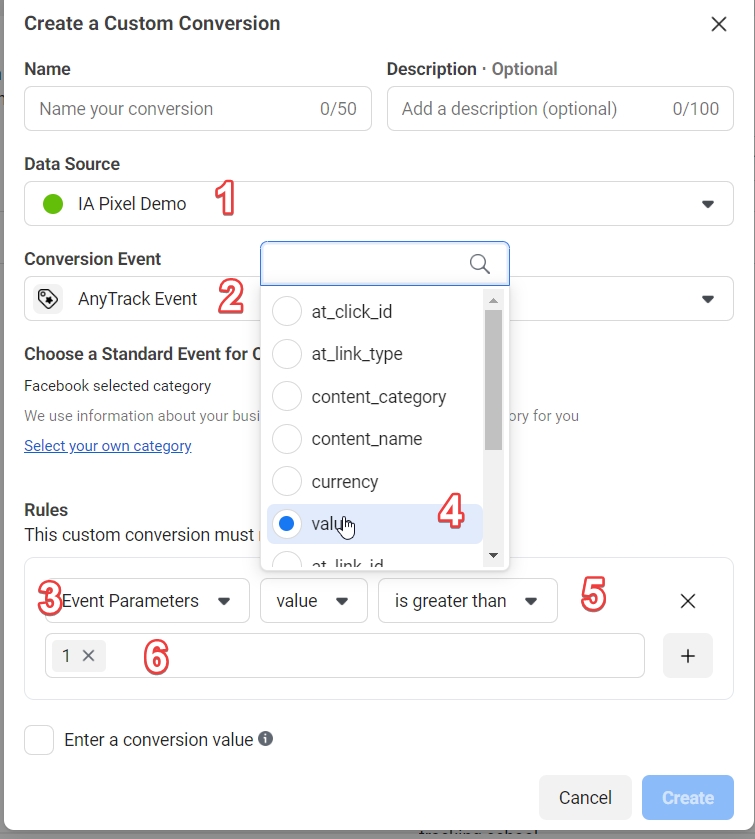This screenshot has height=839, width=755.
Task: Remove the rule with X icon
Action: pos(688,601)
